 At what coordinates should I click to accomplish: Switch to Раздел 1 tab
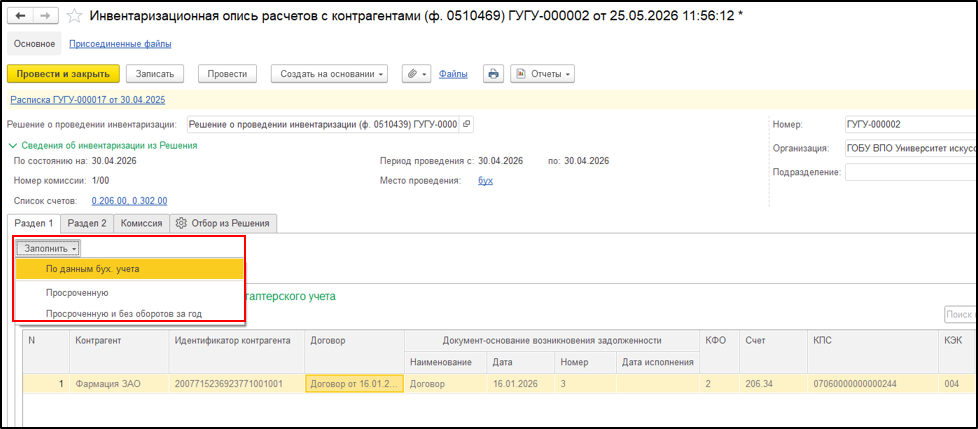[34, 223]
